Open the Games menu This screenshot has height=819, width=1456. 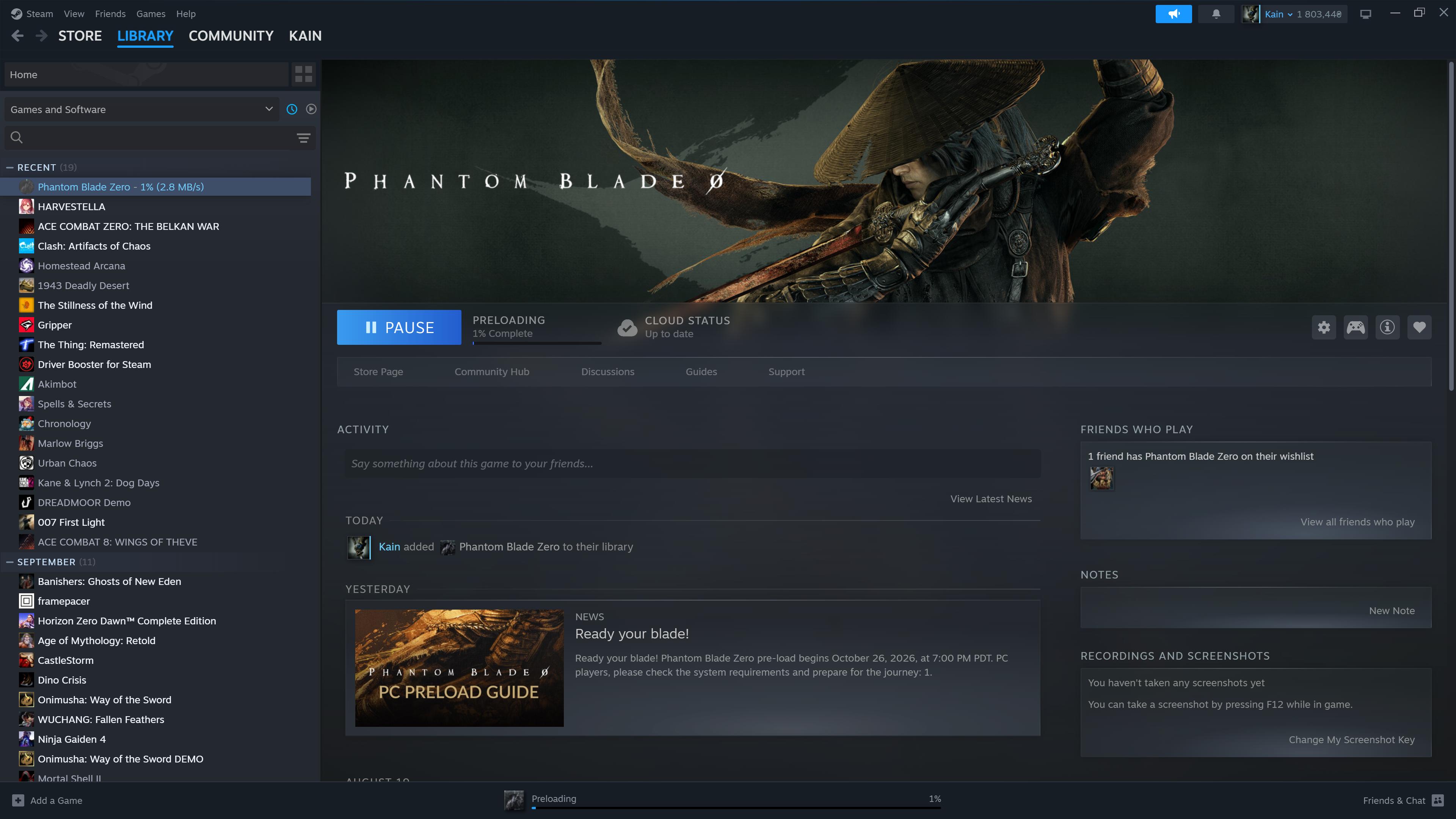(x=151, y=14)
